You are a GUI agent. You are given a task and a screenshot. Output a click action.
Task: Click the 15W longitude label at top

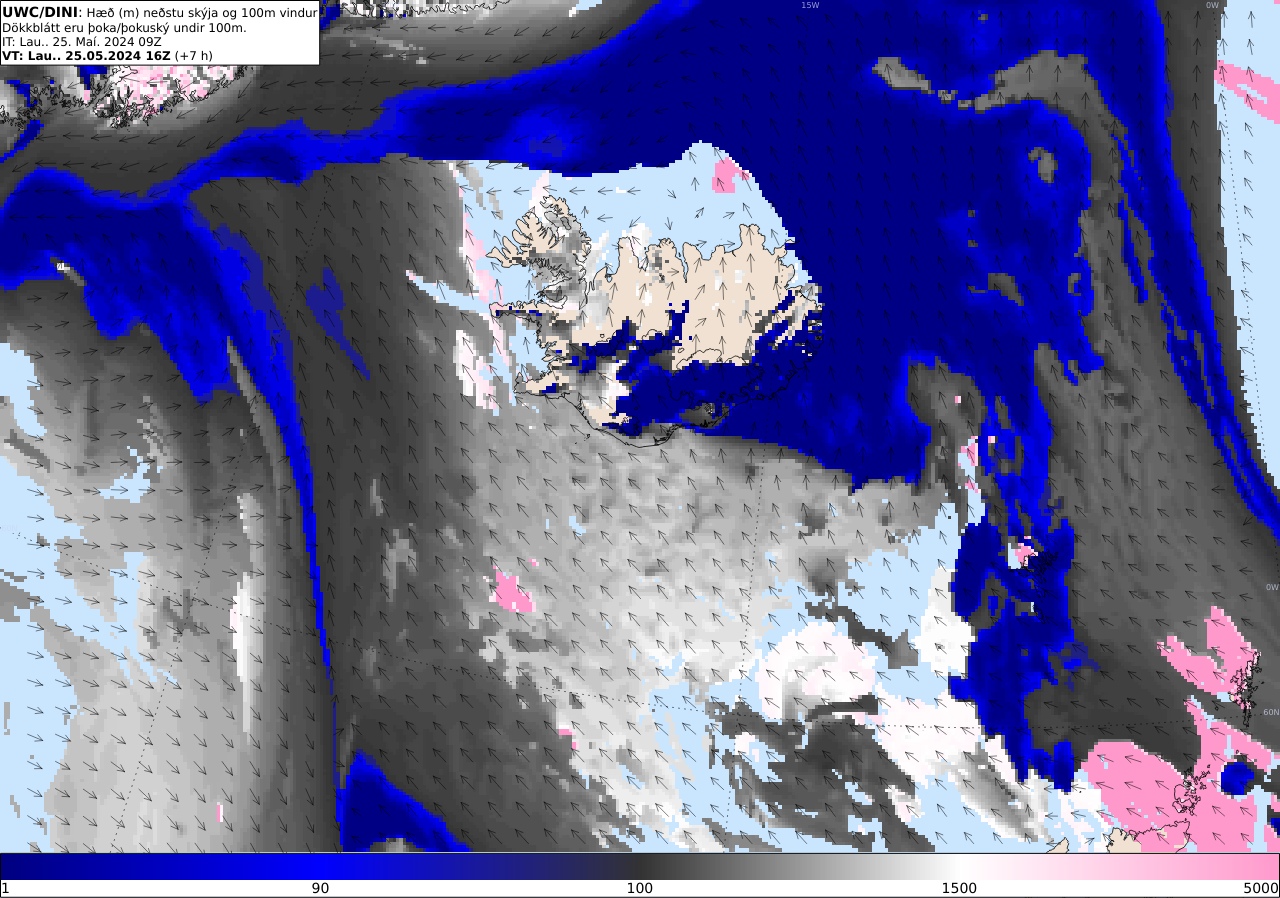809,5
